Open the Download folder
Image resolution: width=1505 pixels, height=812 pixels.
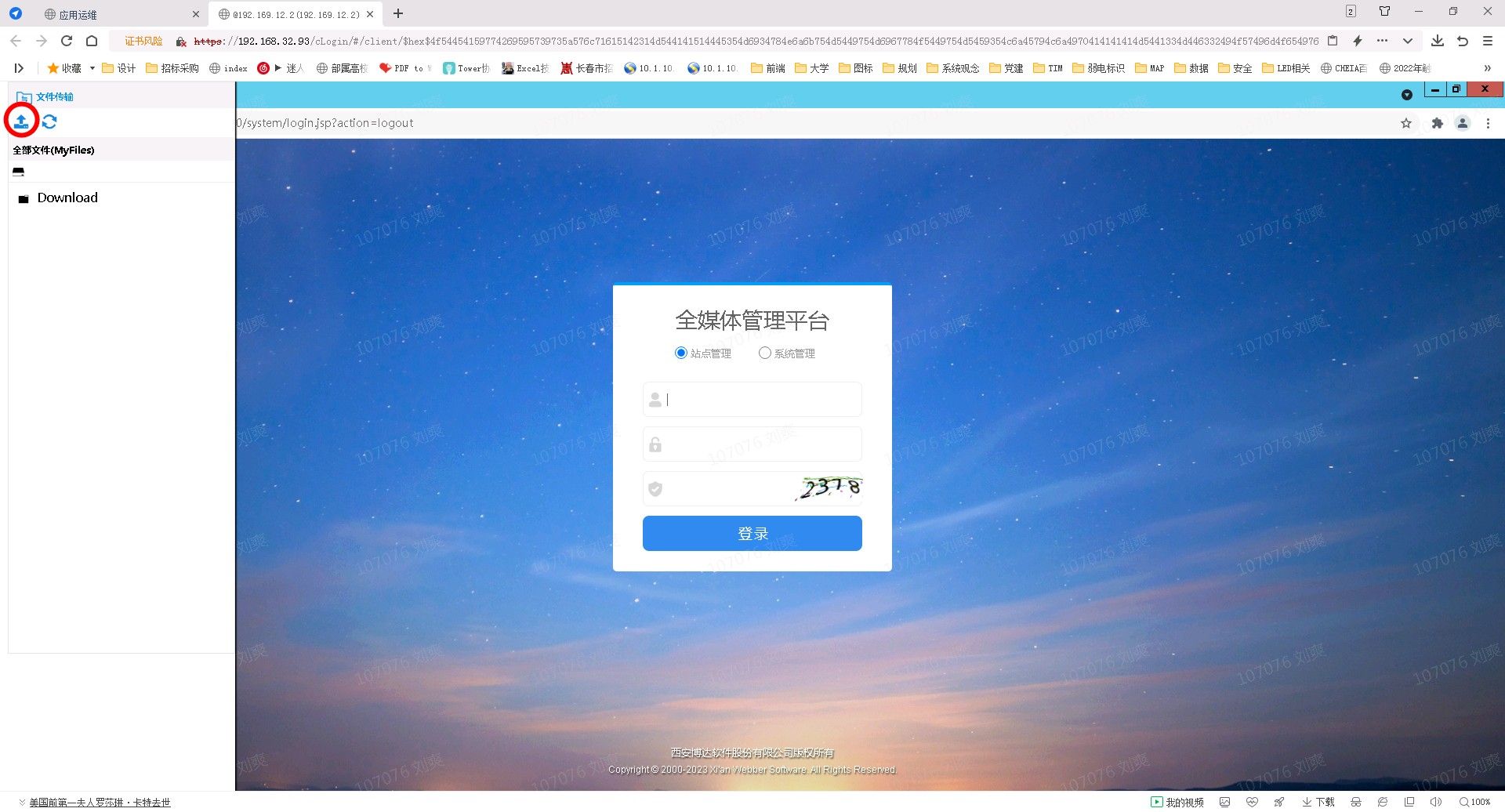click(67, 198)
